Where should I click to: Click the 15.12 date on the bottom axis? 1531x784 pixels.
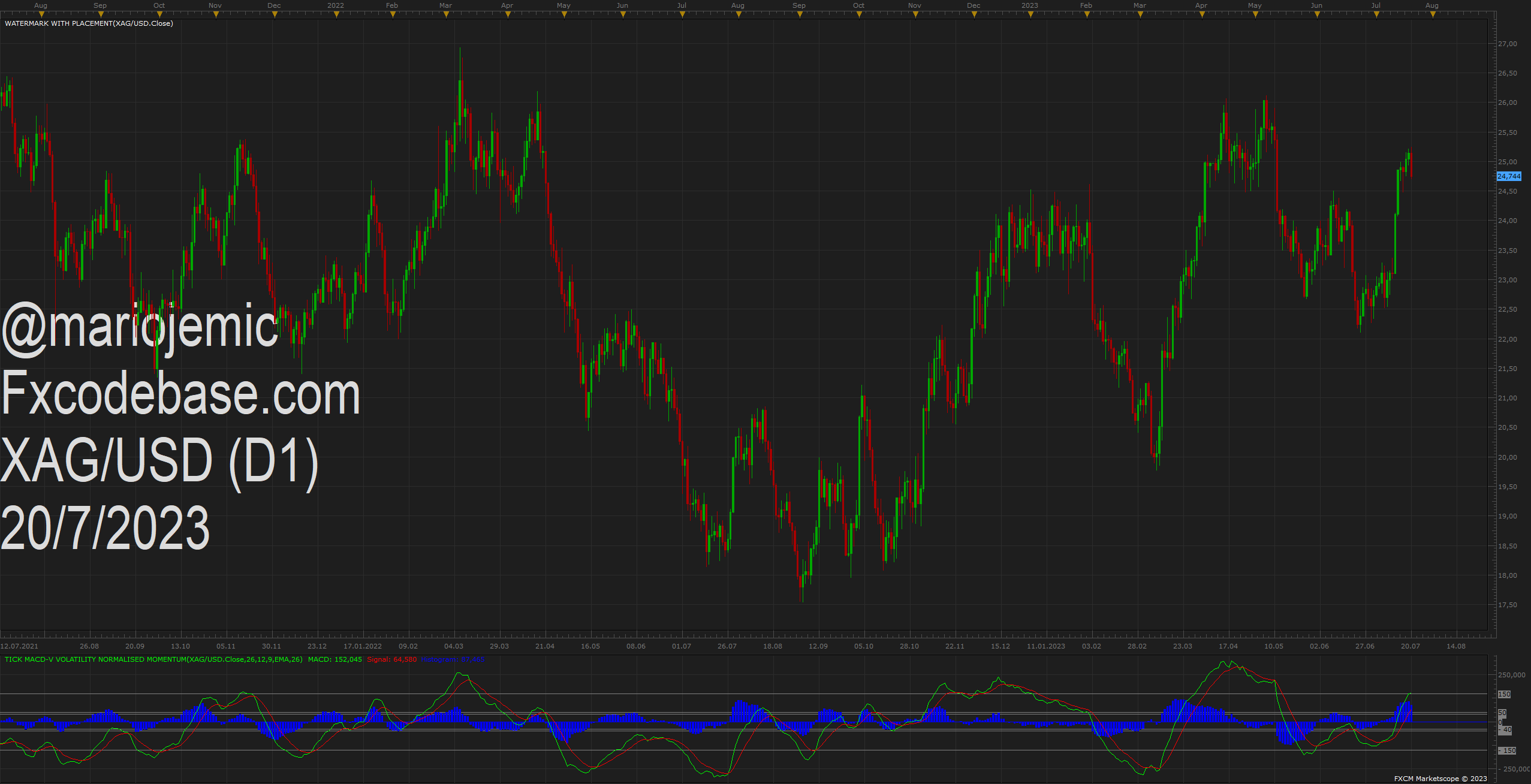tap(1000, 646)
